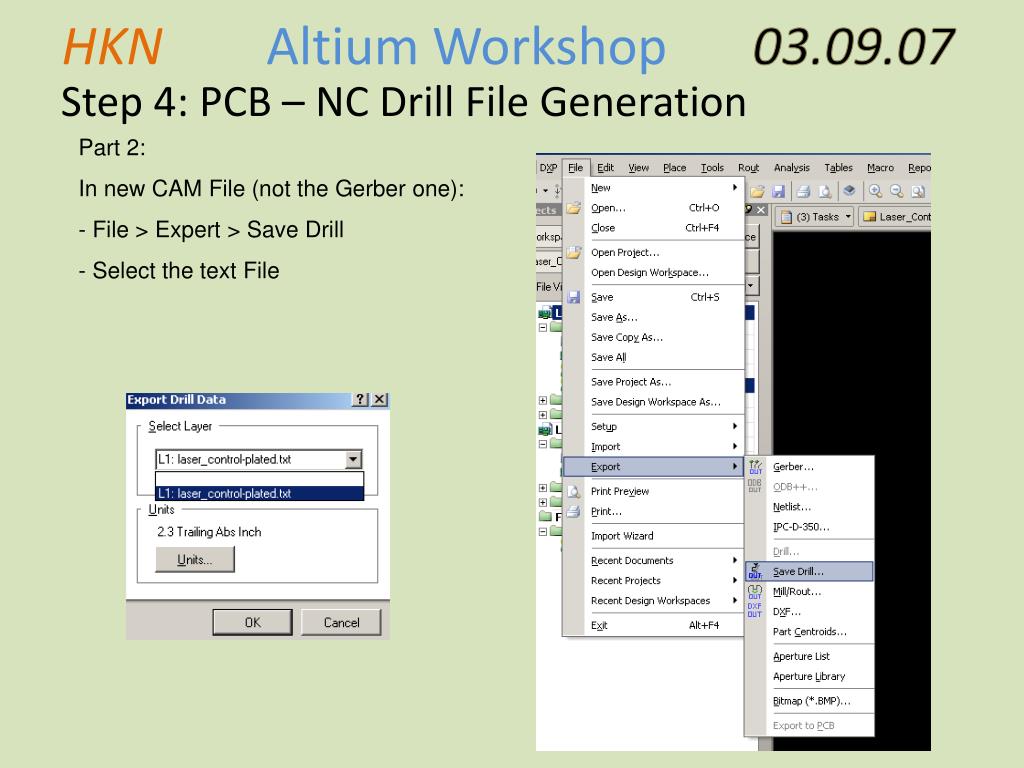Click the Save Drill OUT icon
Image resolution: width=1024 pixels, height=768 pixels.
click(x=755, y=571)
